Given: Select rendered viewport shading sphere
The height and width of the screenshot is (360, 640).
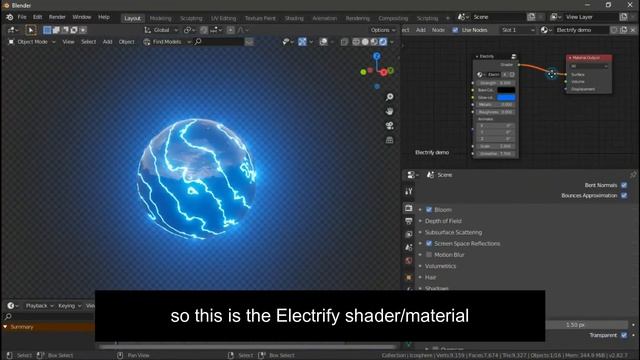Looking at the screenshot, I should 383,42.
